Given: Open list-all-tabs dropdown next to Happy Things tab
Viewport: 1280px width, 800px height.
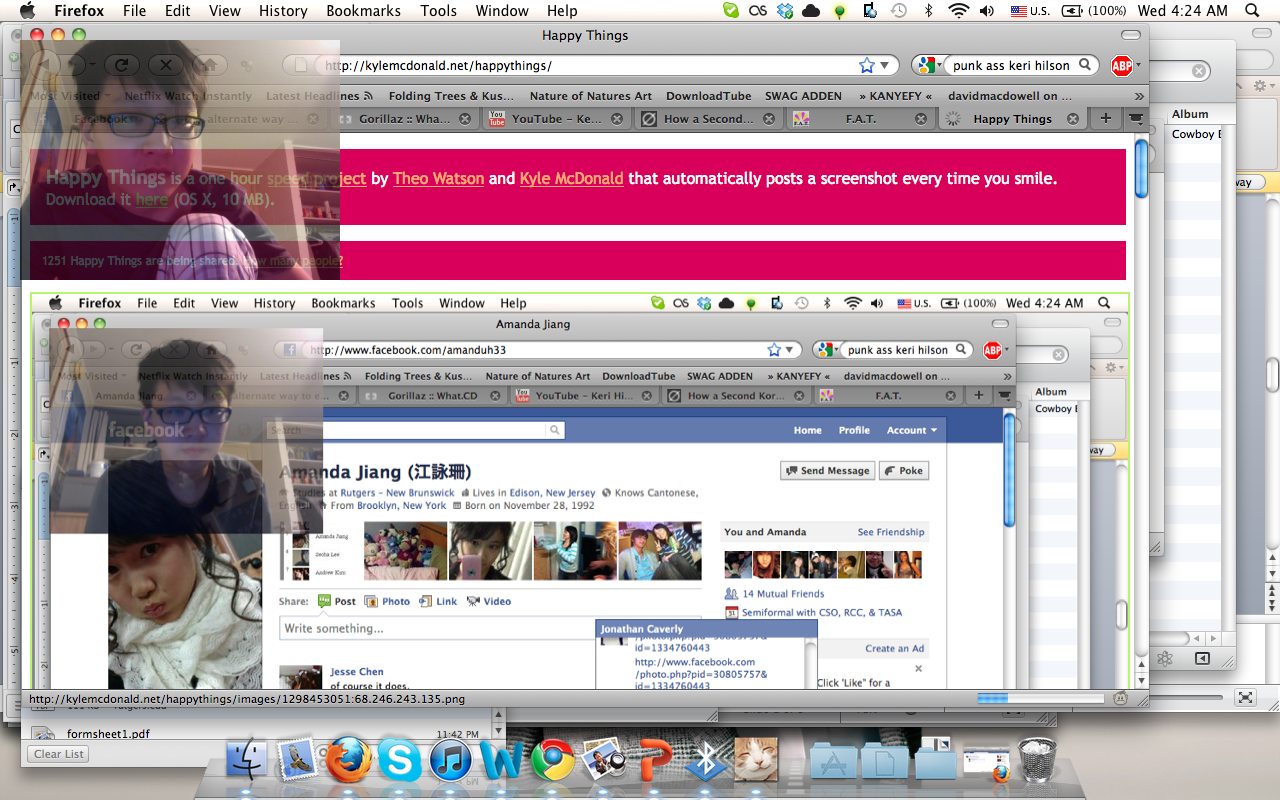Looking at the screenshot, I should click(x=1136, y=119).
